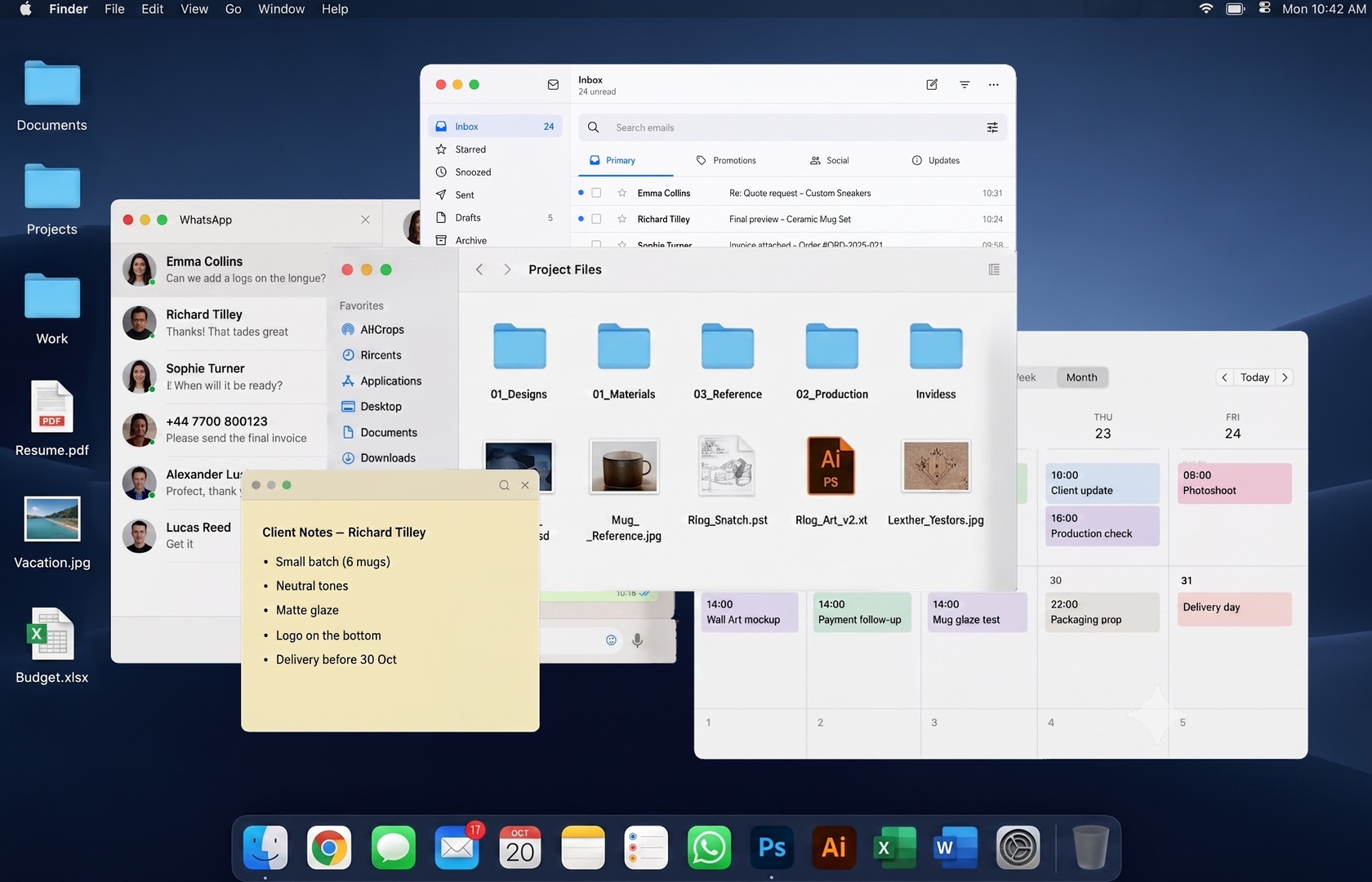This screenshot has width=1372, height=882.
Task: Open the File menu in the menu bar
Action: 114,9
